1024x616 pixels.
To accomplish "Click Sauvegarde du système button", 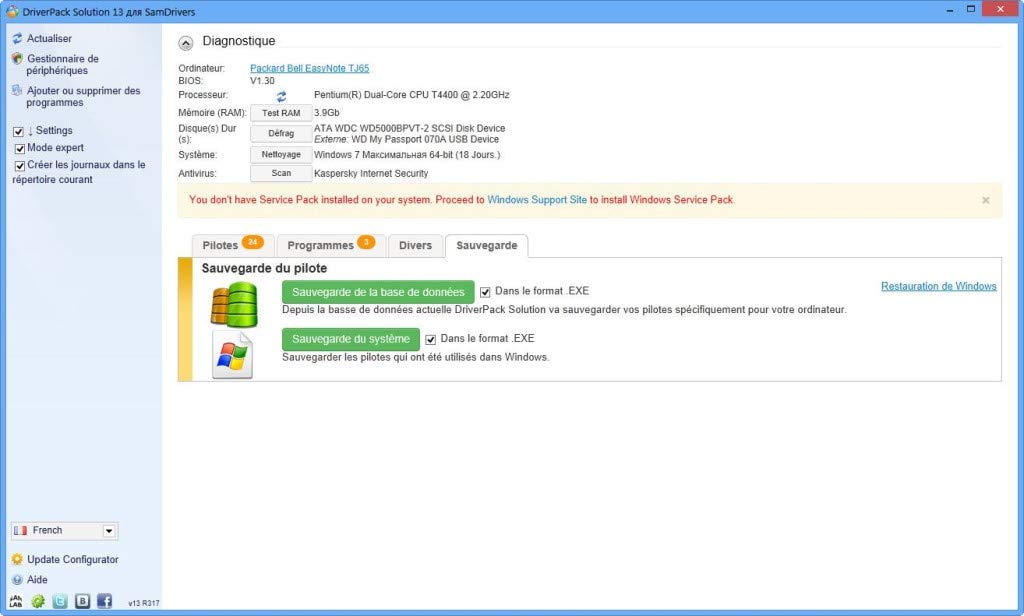I will coord(351,339).
